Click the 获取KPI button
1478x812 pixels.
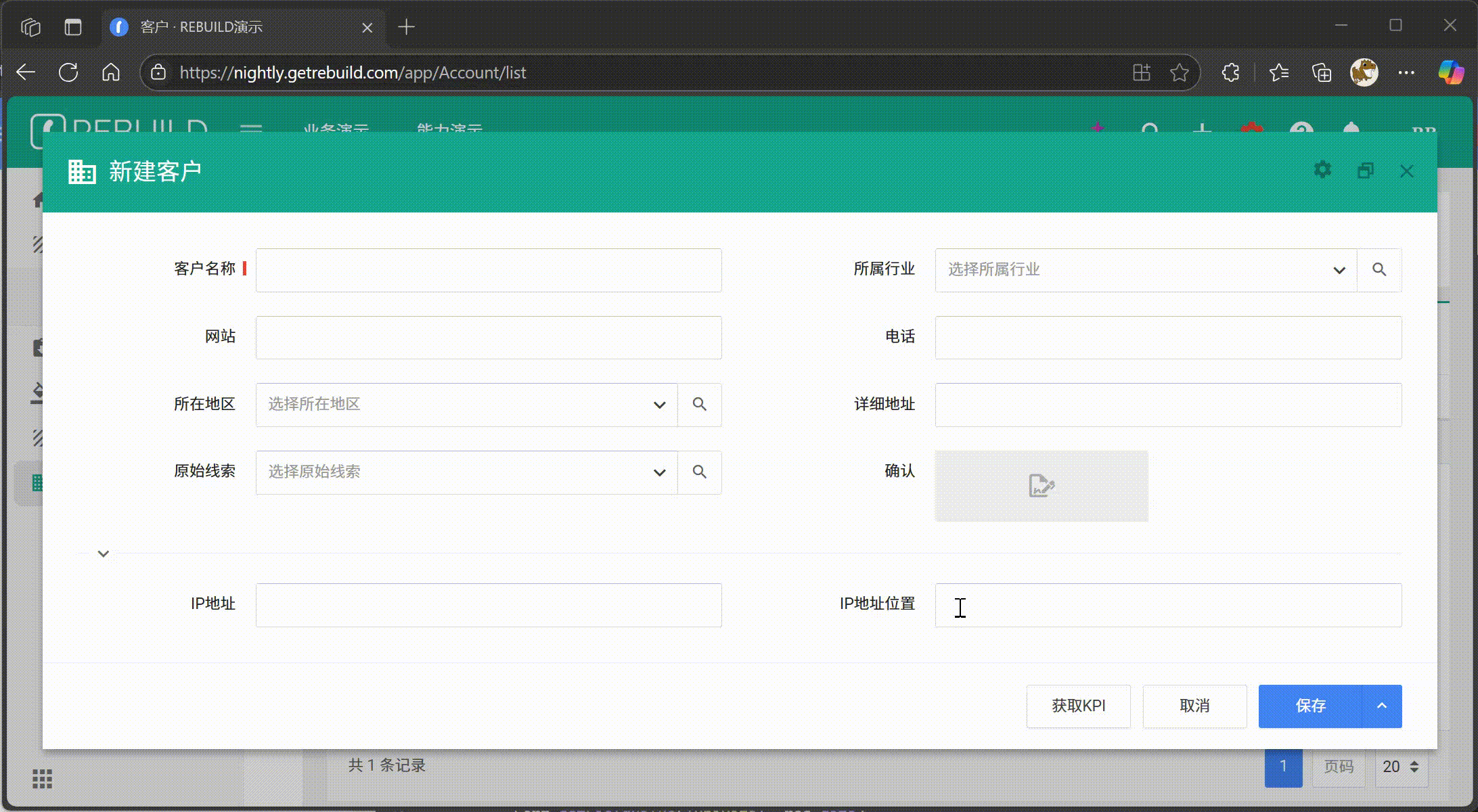[1078, 706]
